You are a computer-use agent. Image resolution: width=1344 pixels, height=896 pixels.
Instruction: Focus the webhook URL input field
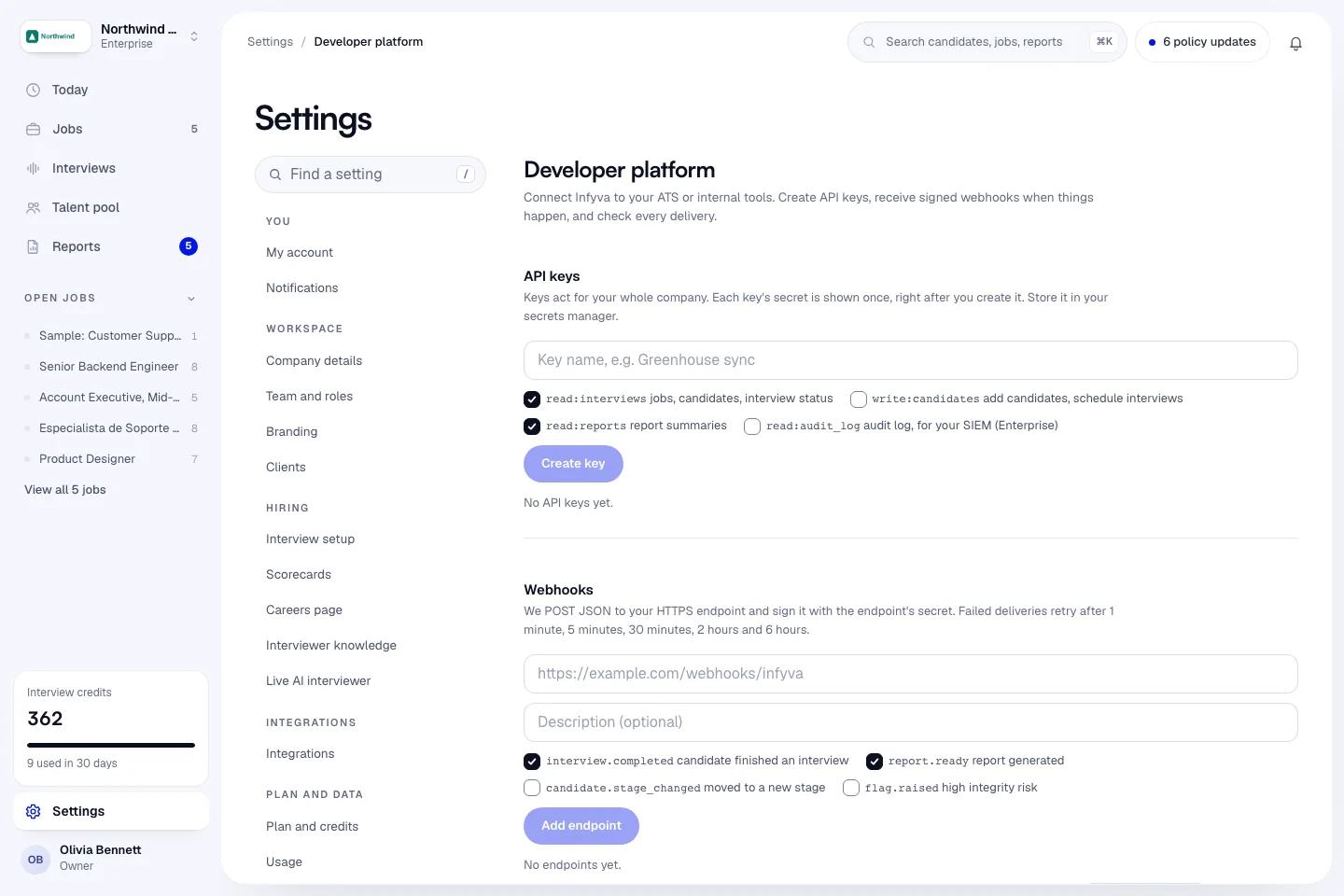(x=911, y=674)
